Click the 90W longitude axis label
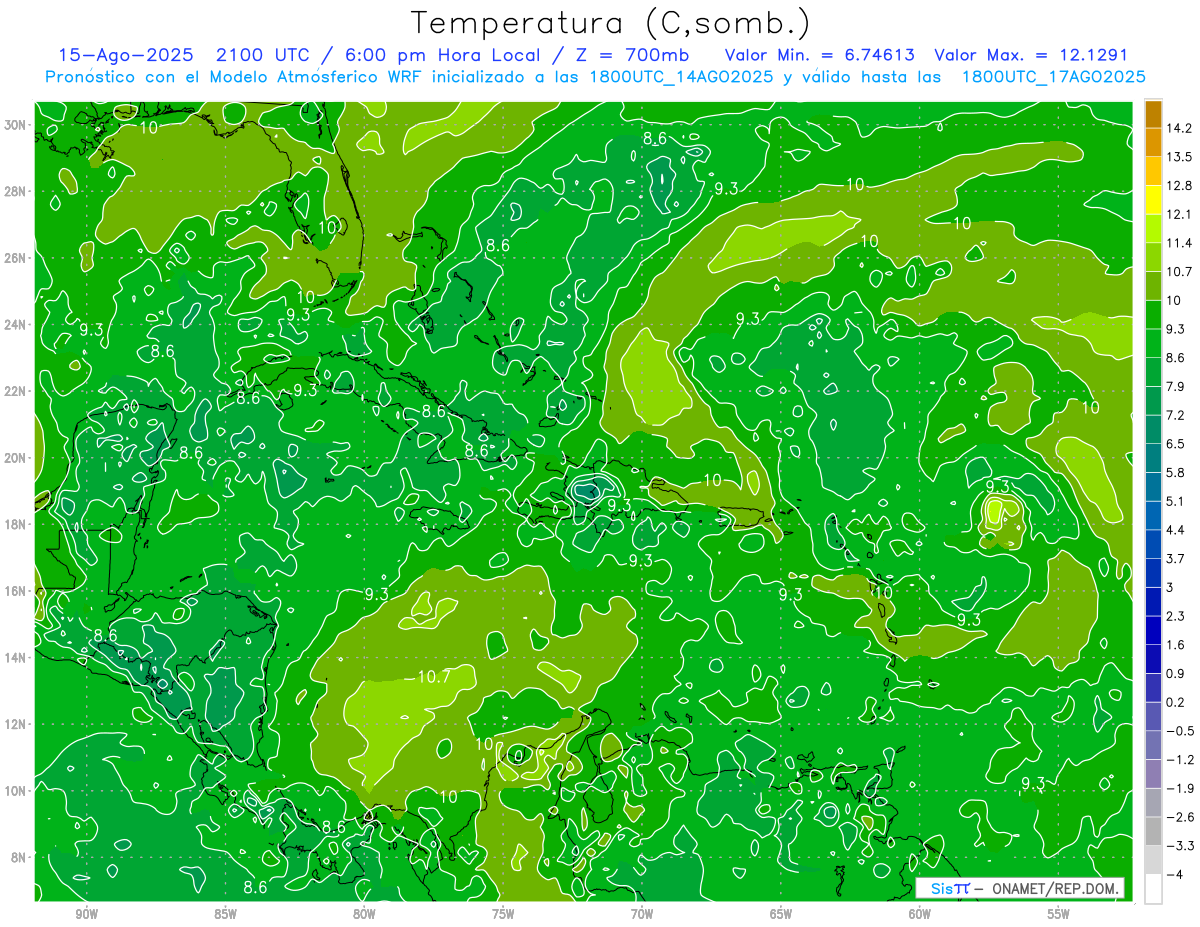Screen dimensions: 1200x927 tap(87, 914)
